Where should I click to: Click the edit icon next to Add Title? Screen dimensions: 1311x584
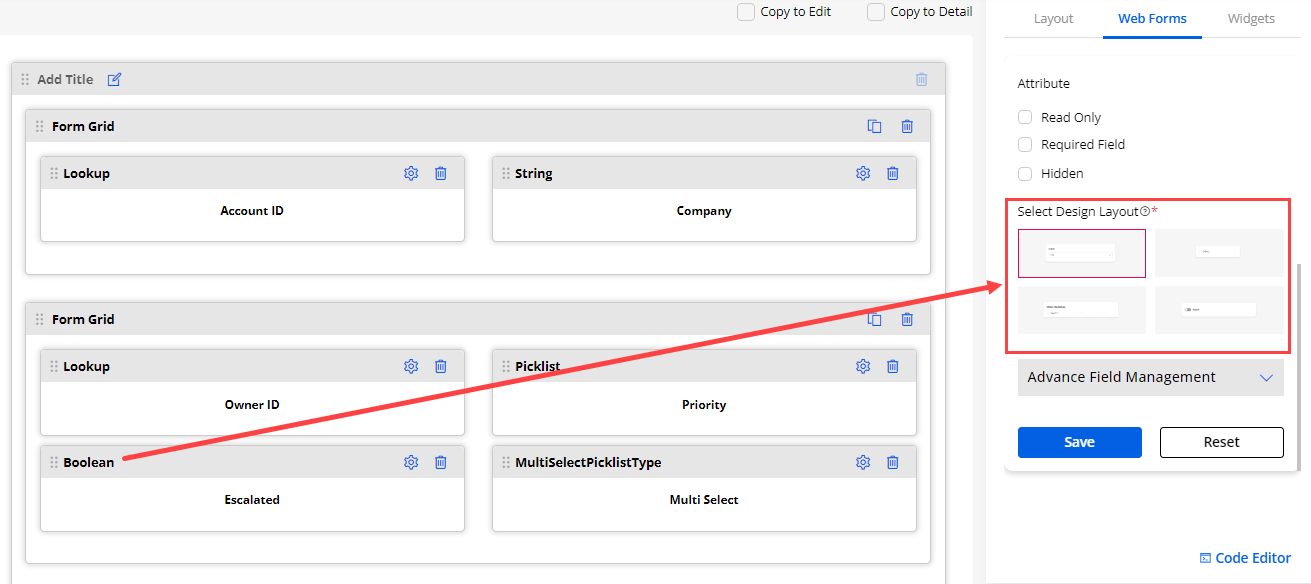pyautogui.click(x=114, y=79)
